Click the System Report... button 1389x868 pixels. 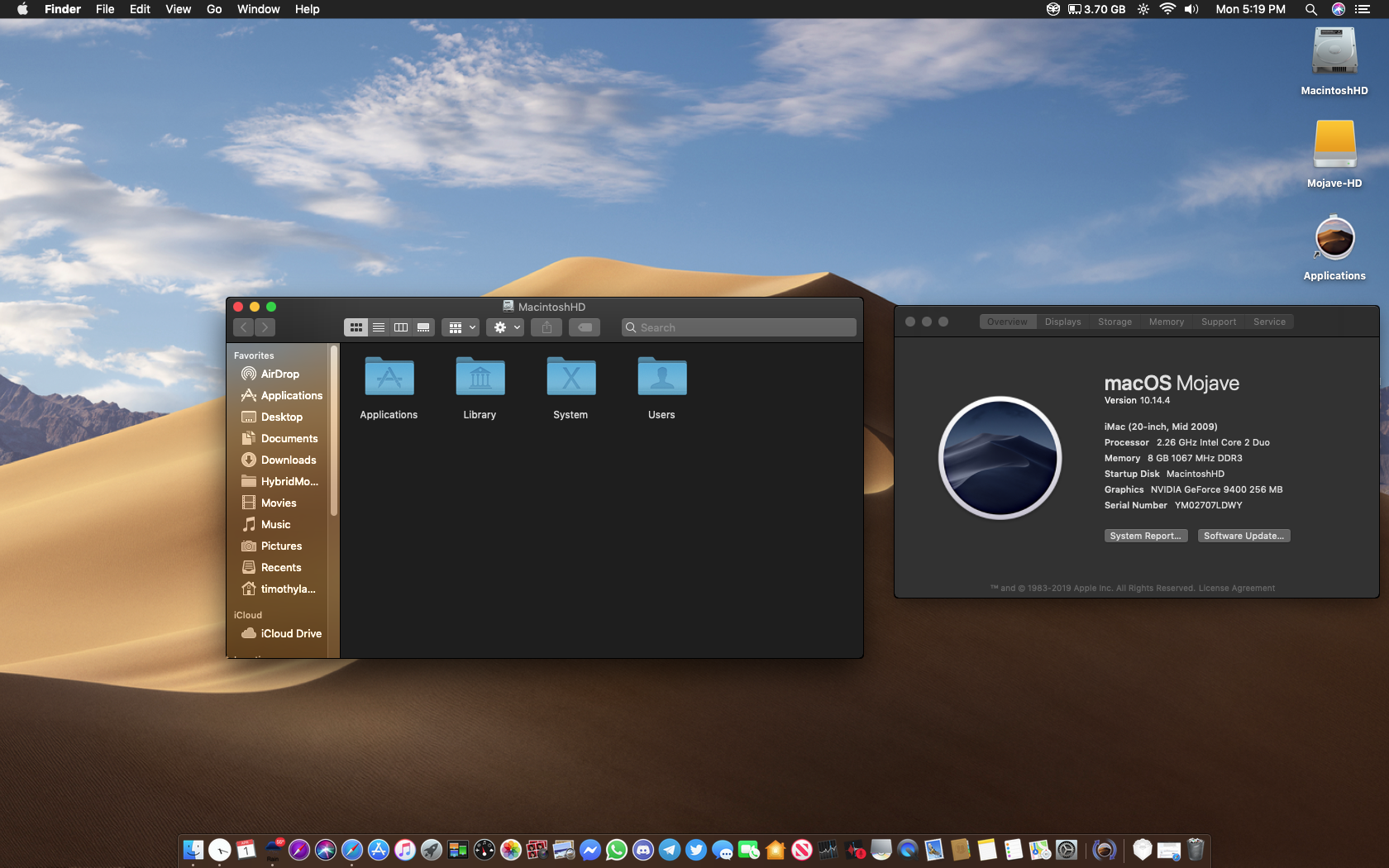point(1145,536)
